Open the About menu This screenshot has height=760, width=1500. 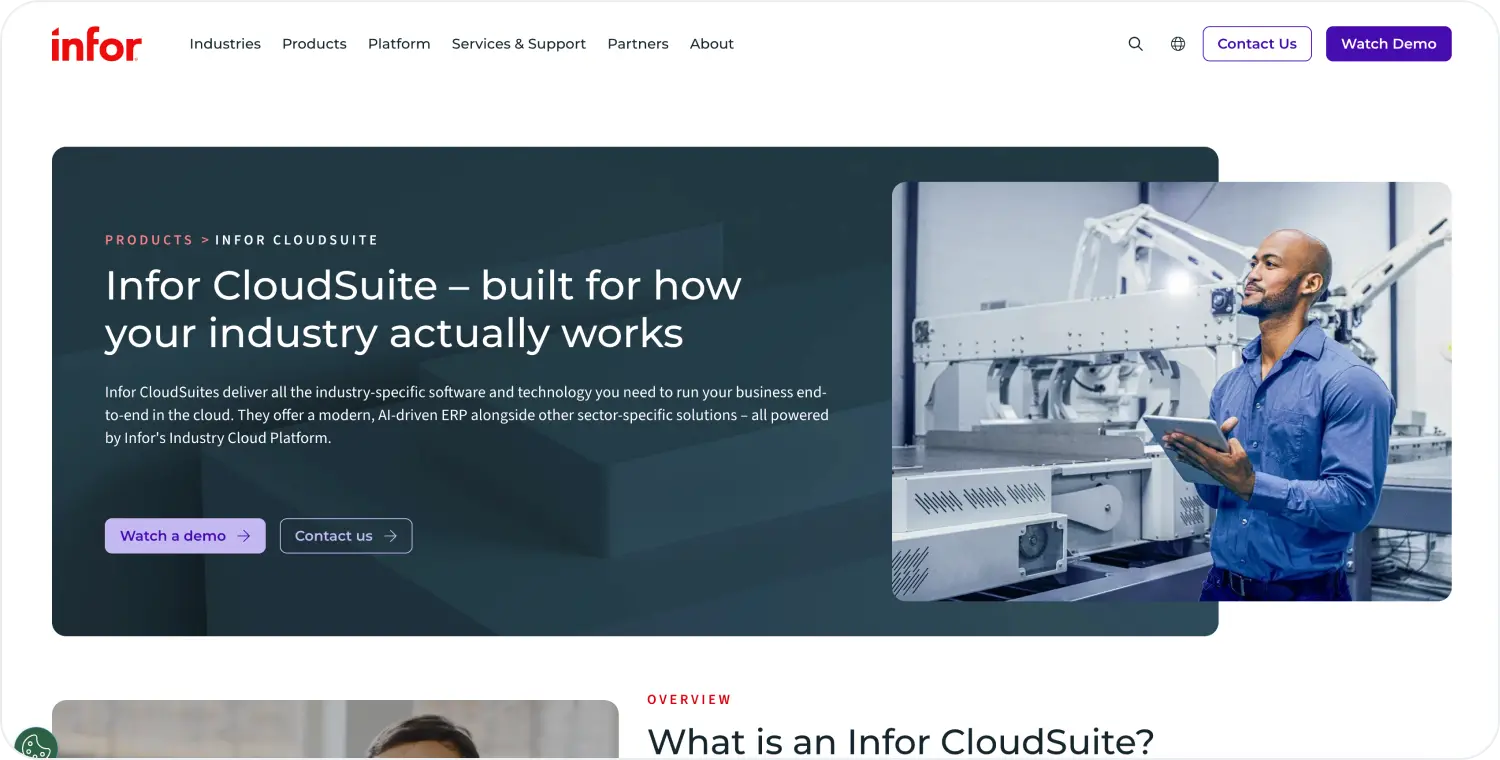pos(712,44)
